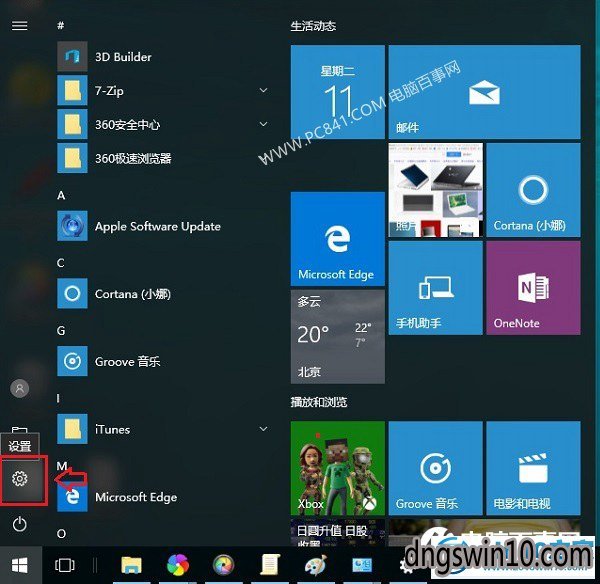Screen dimensions: 600x584
Task: Click the Apple Software Update label text
Action: 158,227
